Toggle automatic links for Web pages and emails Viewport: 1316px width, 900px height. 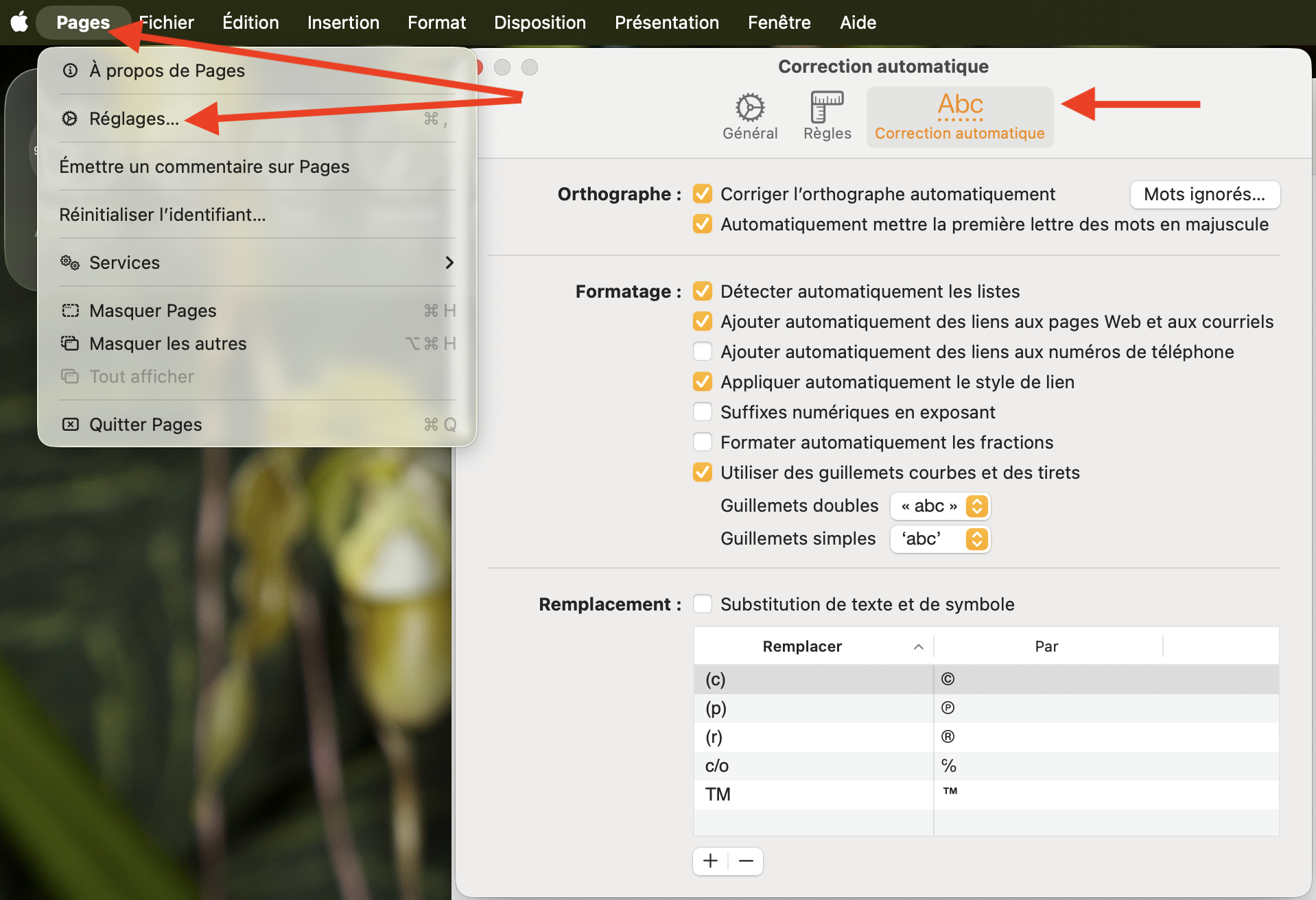click(x=702, y=322)
